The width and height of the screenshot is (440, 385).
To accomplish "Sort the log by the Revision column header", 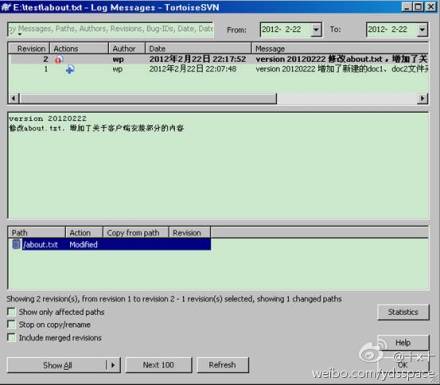I will pos(29,49).
